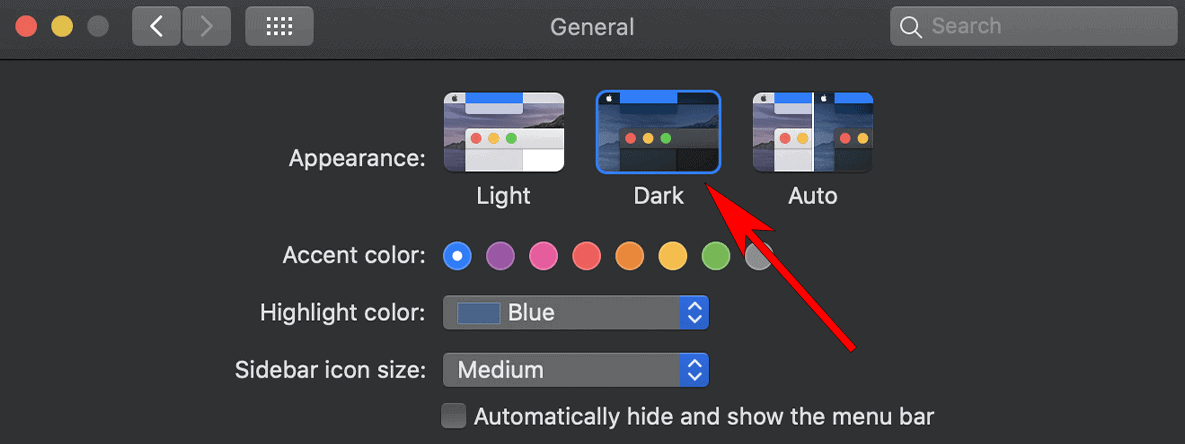Select the yellow accent color
Screen dimensions: 1185x444
pyautogui.click(x=672, y=256)
